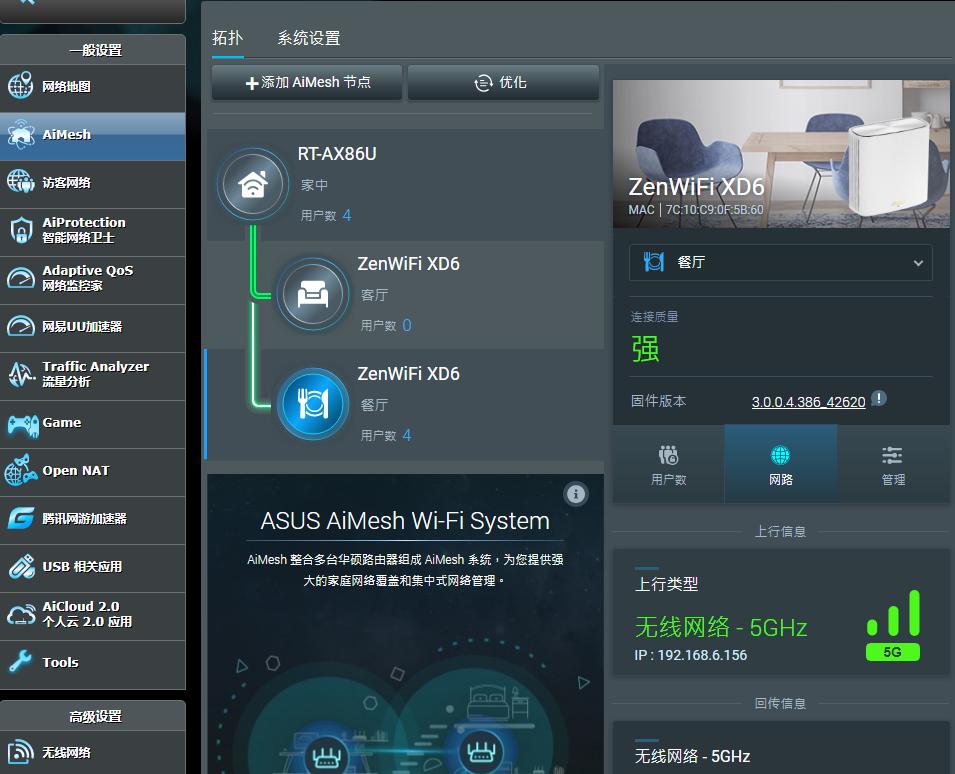Open 用户数 tab in node panel
This screenshot has width=955, height=774.
point(668,464)
